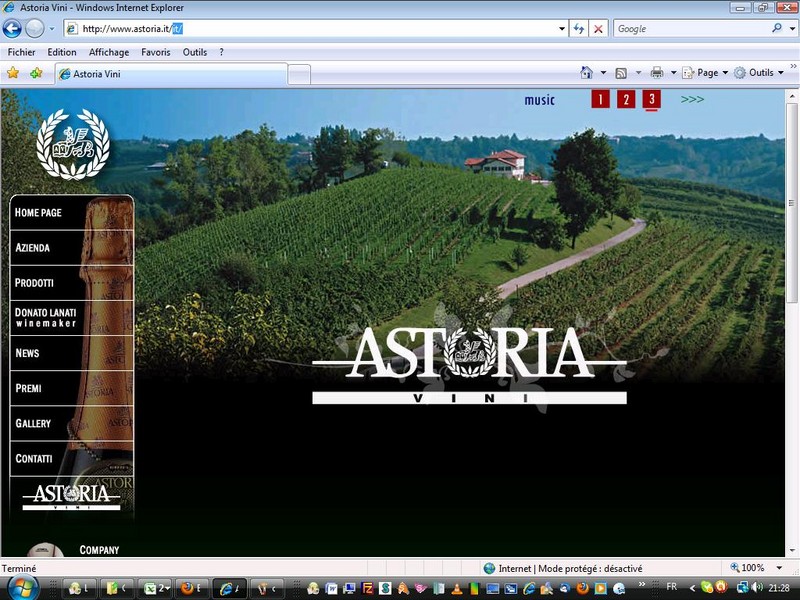
Task: Select the Astoria Vini tab
Action: tap(171, 74)
